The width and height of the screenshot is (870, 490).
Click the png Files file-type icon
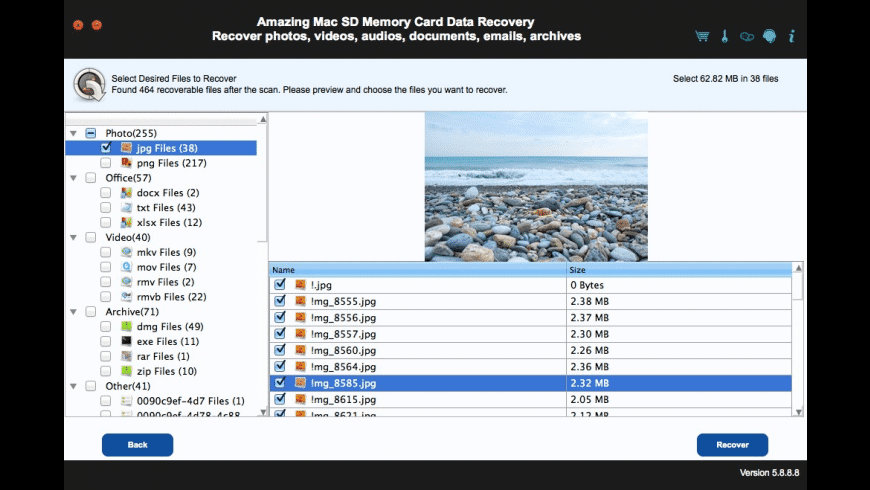point(127,163)
